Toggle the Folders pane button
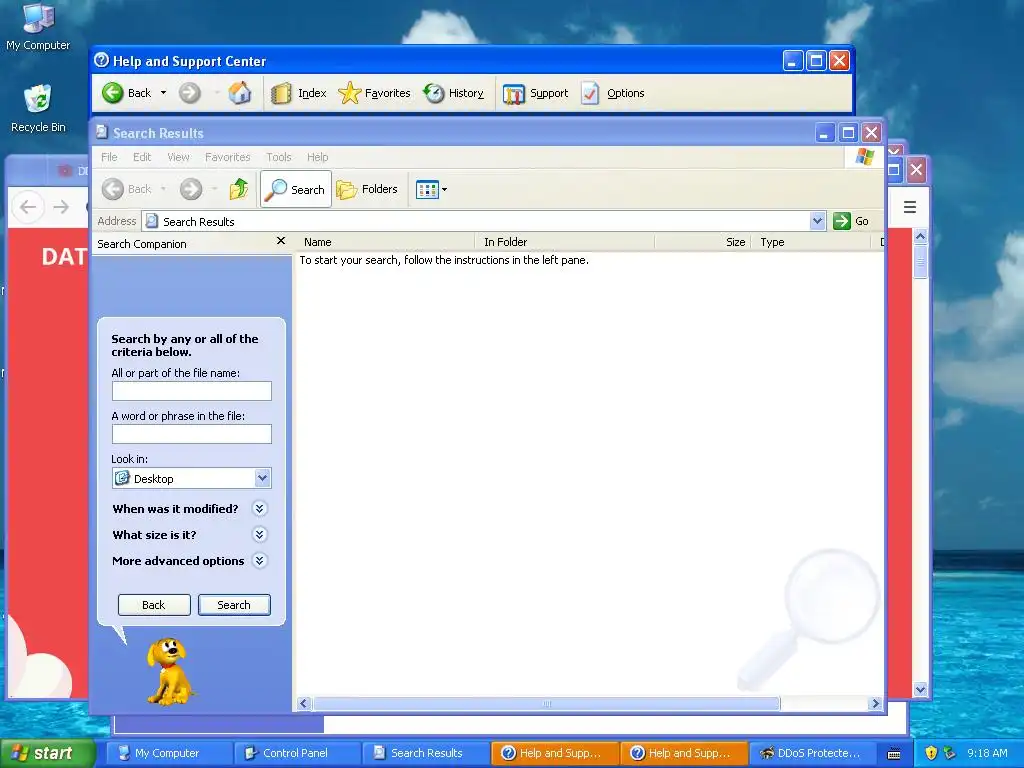This screenshot has width=1024, height=768. (x=367, y=189)
